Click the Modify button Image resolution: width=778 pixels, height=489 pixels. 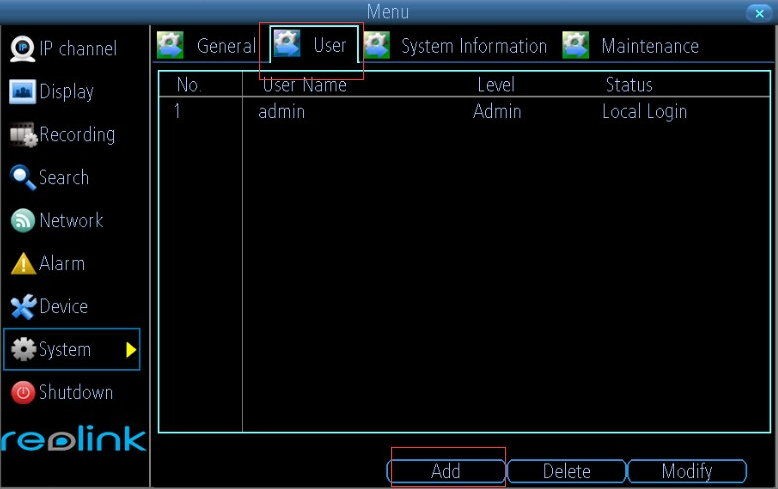[686, 471]
